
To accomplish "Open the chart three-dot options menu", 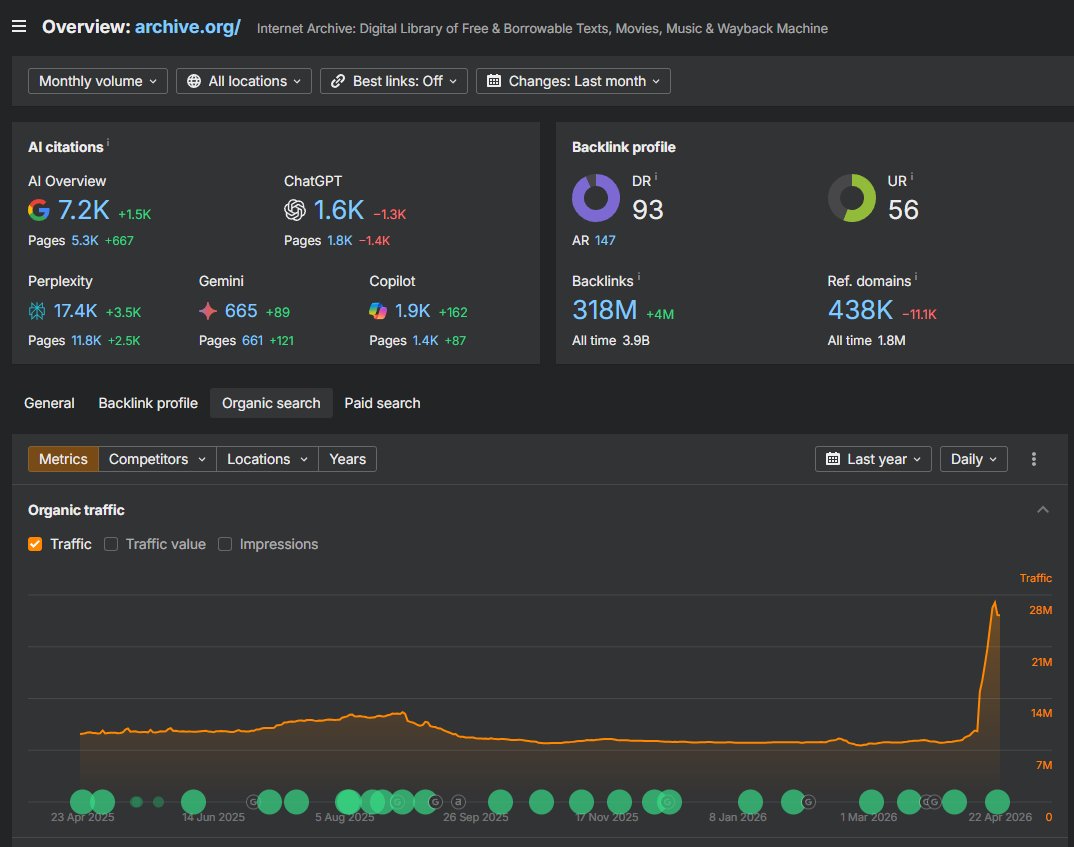I will (x=1034, y=459).
